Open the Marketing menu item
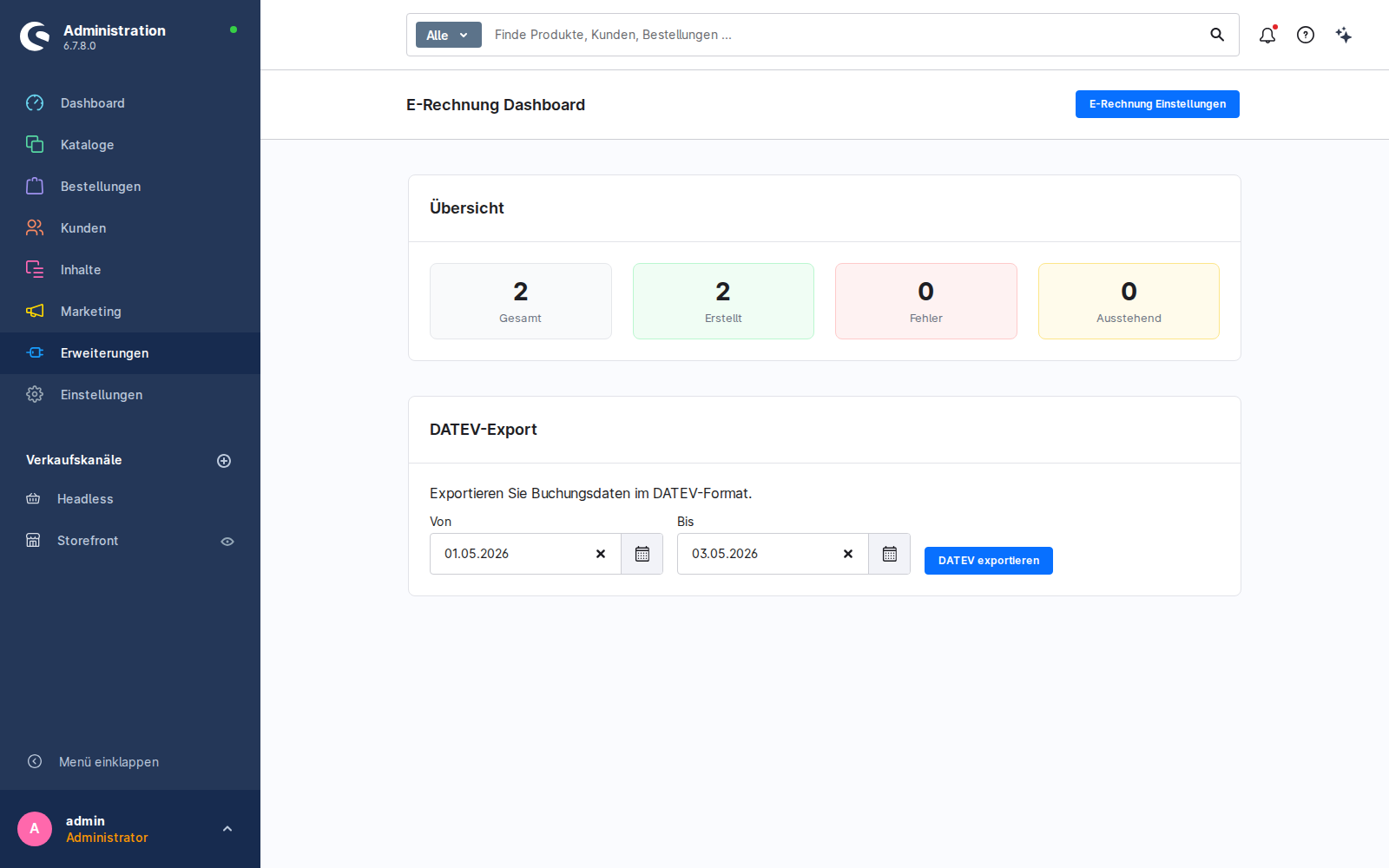Screen dimensions: 1389x868 130,312
